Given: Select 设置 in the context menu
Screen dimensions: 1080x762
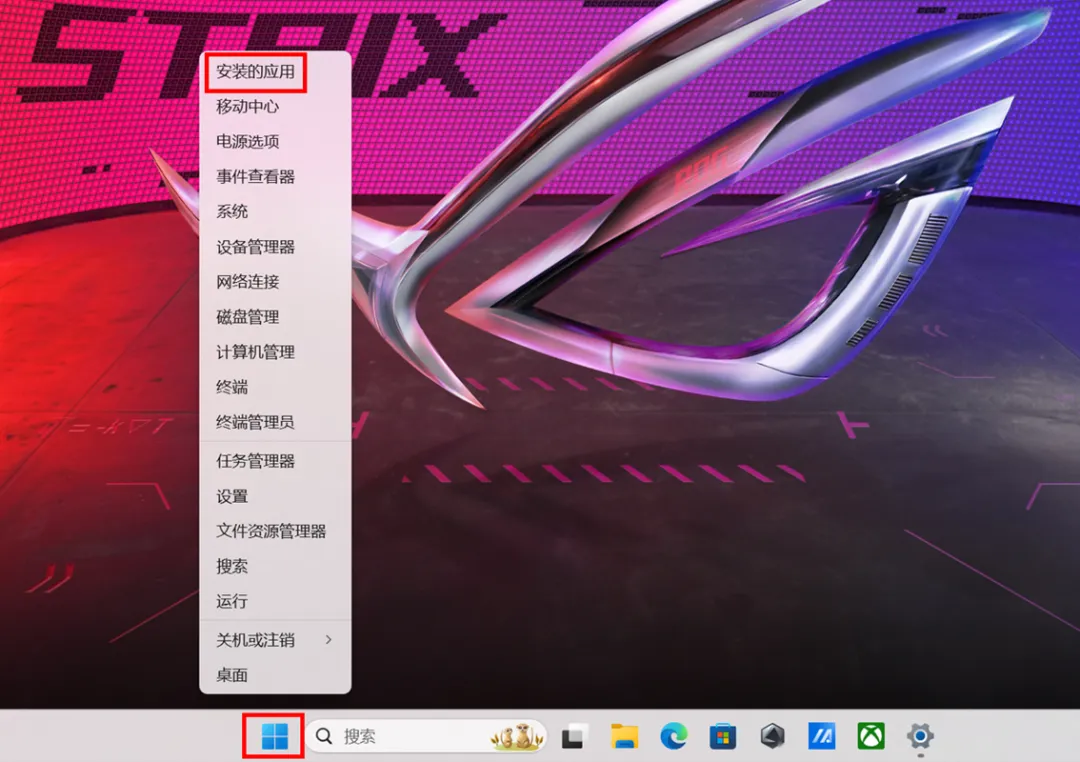Looking at the screenshot, I should (275, 497).
